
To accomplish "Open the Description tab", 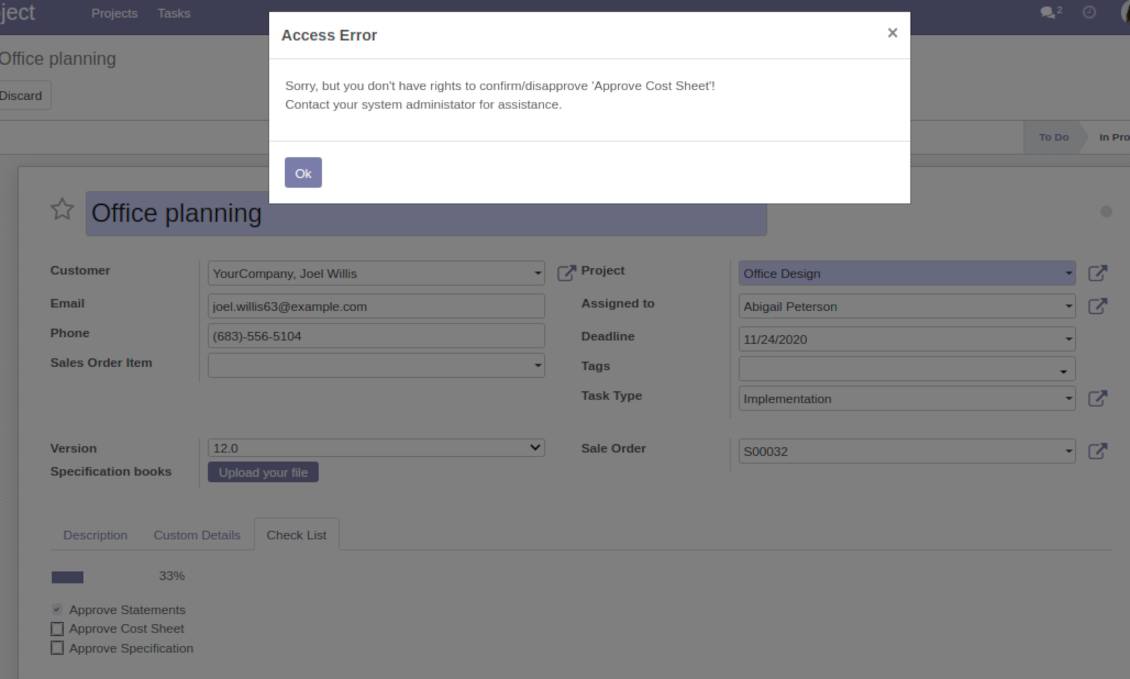I will tap(95, 535).
